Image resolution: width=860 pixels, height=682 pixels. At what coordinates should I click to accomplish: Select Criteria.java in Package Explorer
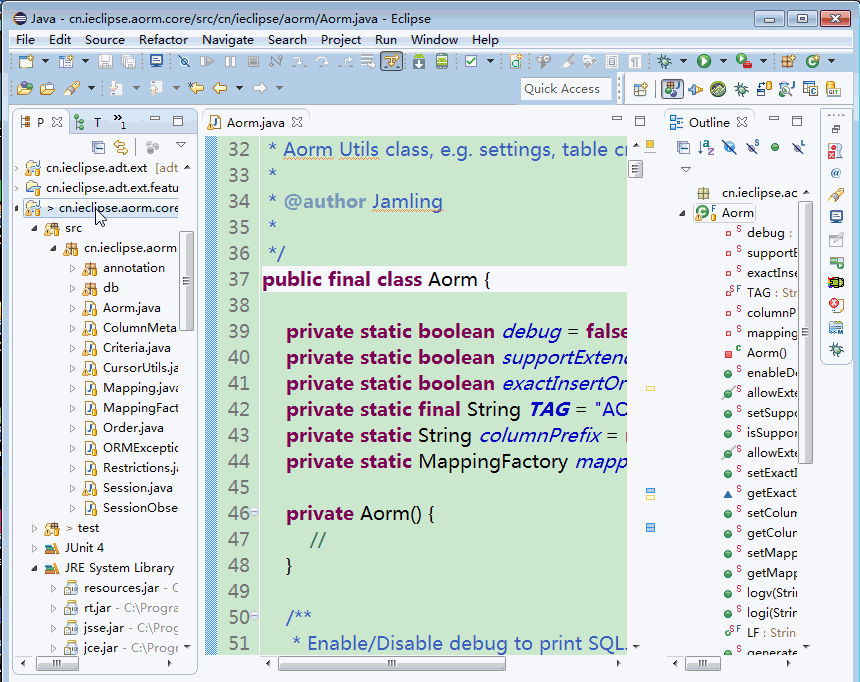click(137, 348)
